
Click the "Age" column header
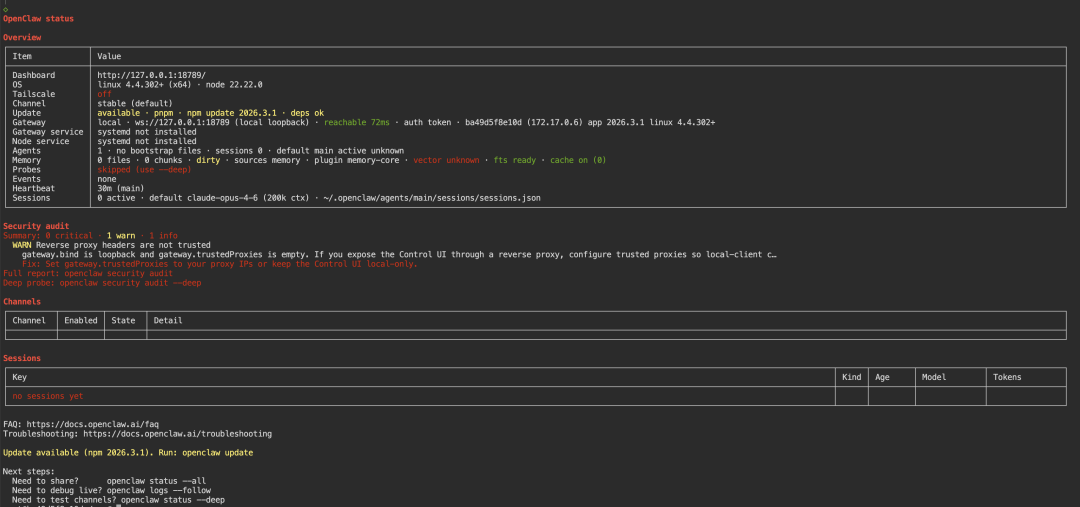click(x=882, y=377)
